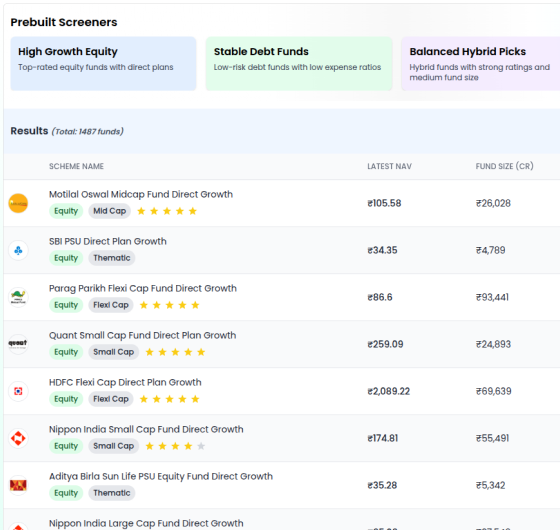The image size is (560, 530).
Task: Open the Stable Debt Funds screener card
Action: coord(299,64)
